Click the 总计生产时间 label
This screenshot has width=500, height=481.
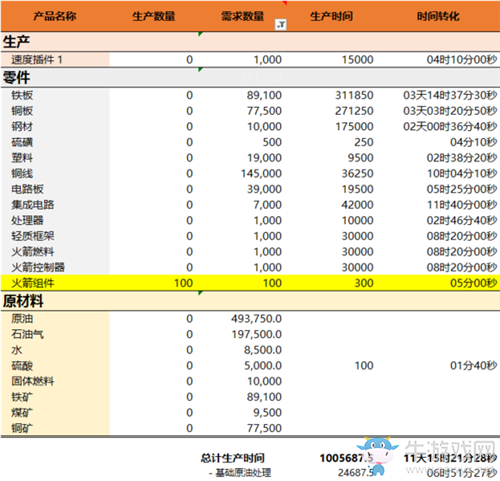click(x=232, y=458)
